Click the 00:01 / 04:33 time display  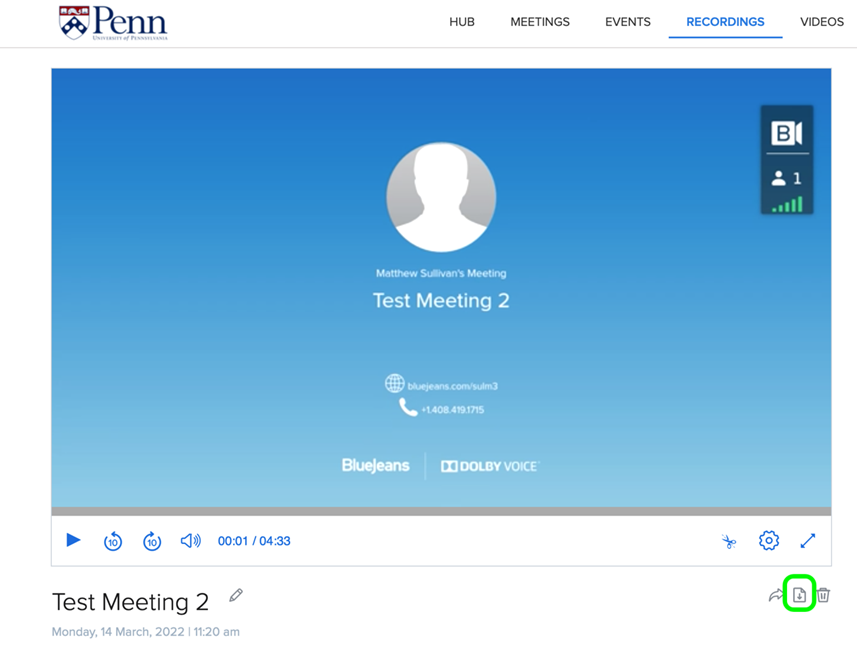(x=254, y=541)
